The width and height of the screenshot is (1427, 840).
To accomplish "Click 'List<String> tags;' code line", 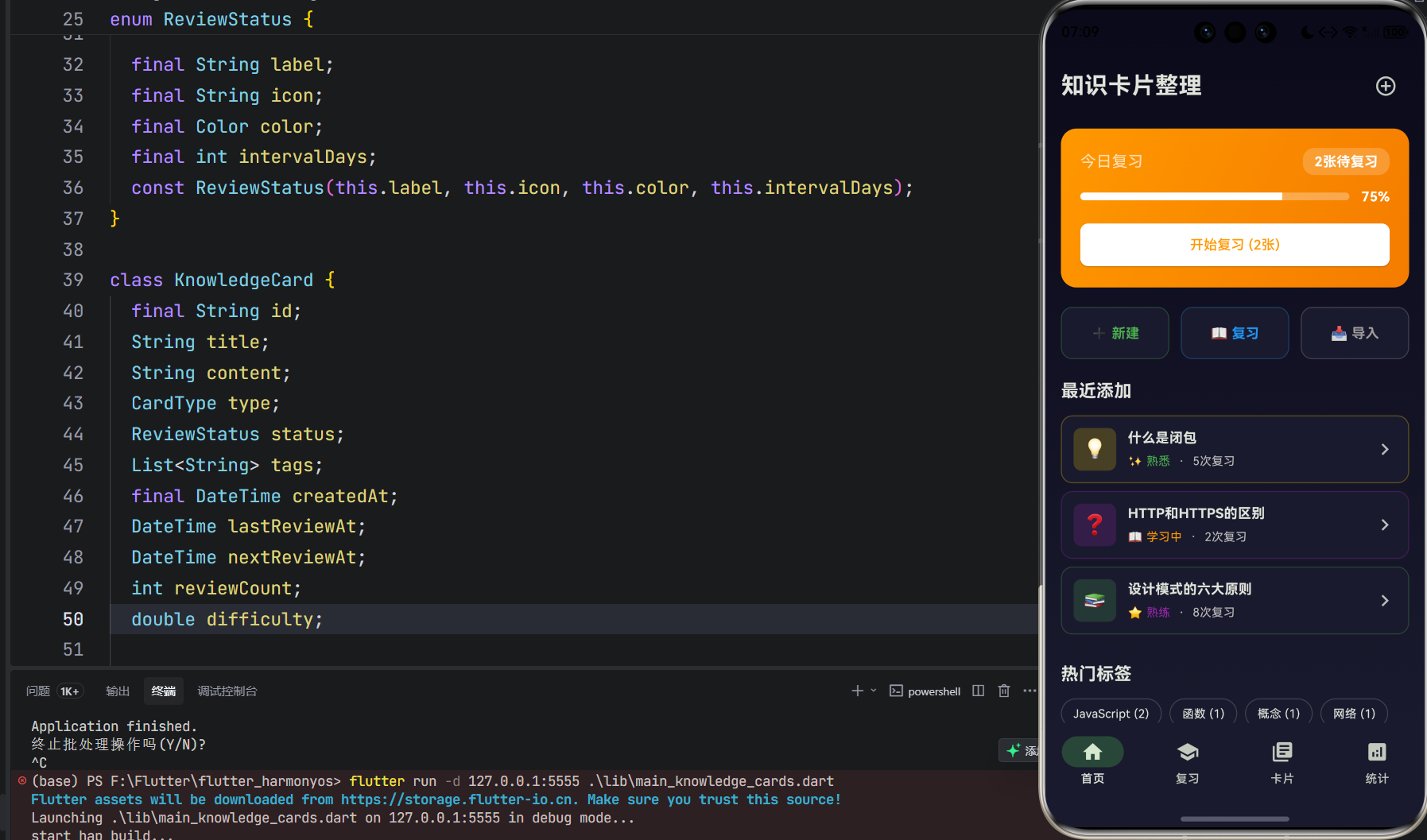I will tap(227, 465).
